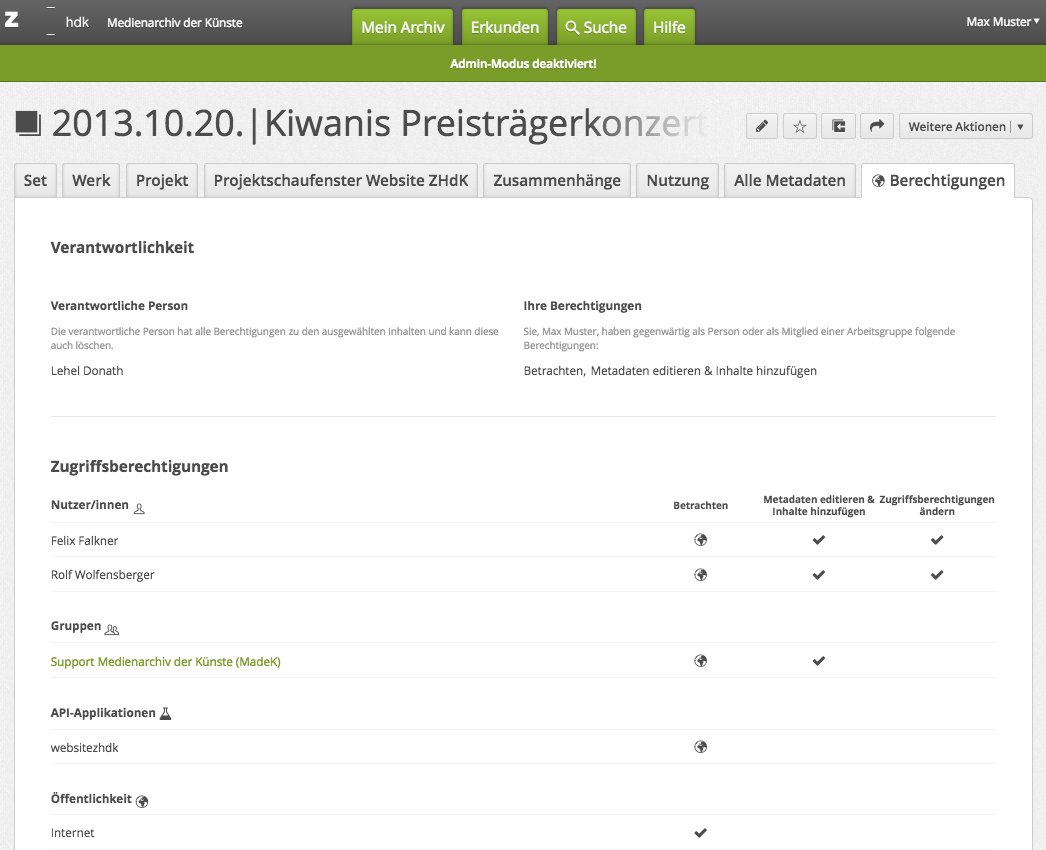The width and height of the screenshot is (1046, 850).
Task: Open the Projektschaufenster Website ZHdK tab
Action: tap(341, 181)
